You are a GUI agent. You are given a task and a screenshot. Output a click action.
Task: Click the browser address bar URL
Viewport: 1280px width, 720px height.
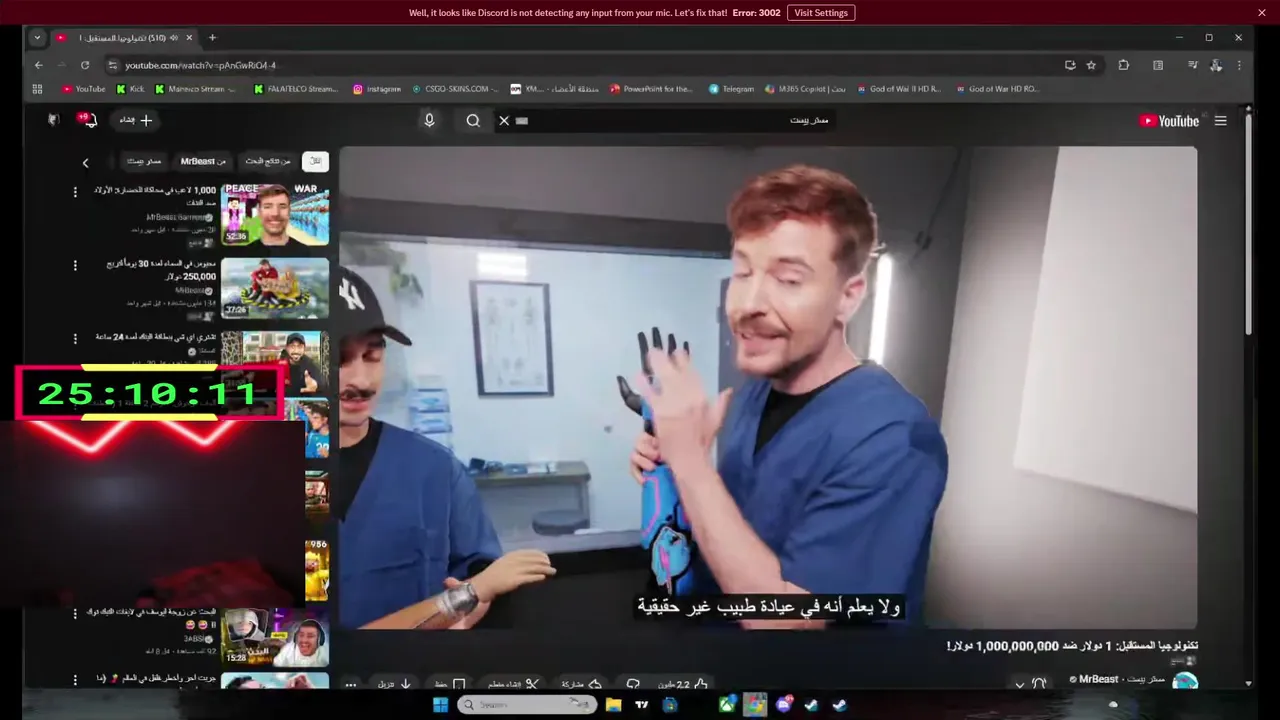coord(200,65)
